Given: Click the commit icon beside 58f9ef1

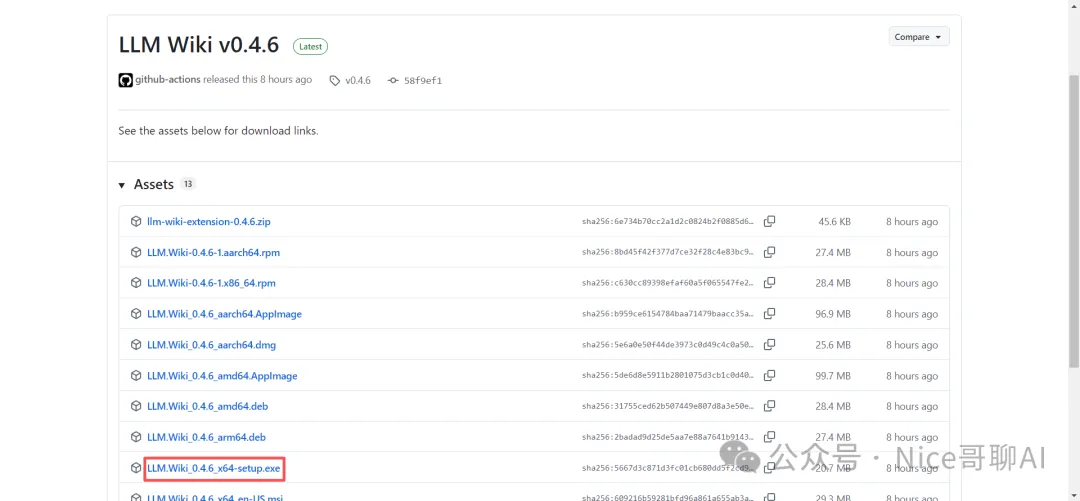Looking at the screenshot, I should coord(393,81).
